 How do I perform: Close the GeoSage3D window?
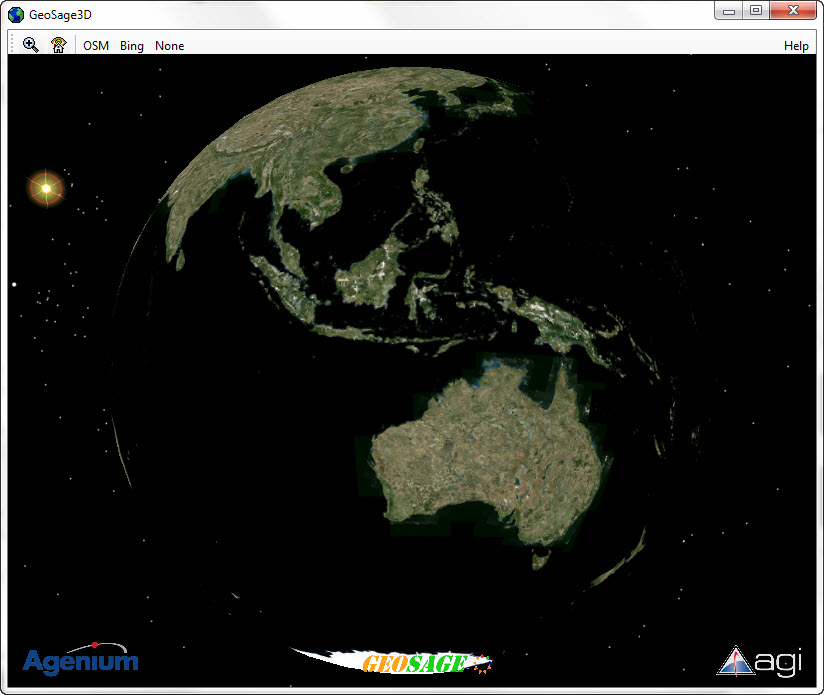click(793, 11)
